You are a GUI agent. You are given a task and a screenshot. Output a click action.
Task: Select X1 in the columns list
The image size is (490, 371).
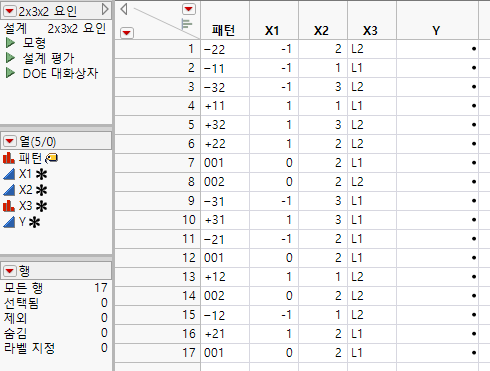point(25,174)
